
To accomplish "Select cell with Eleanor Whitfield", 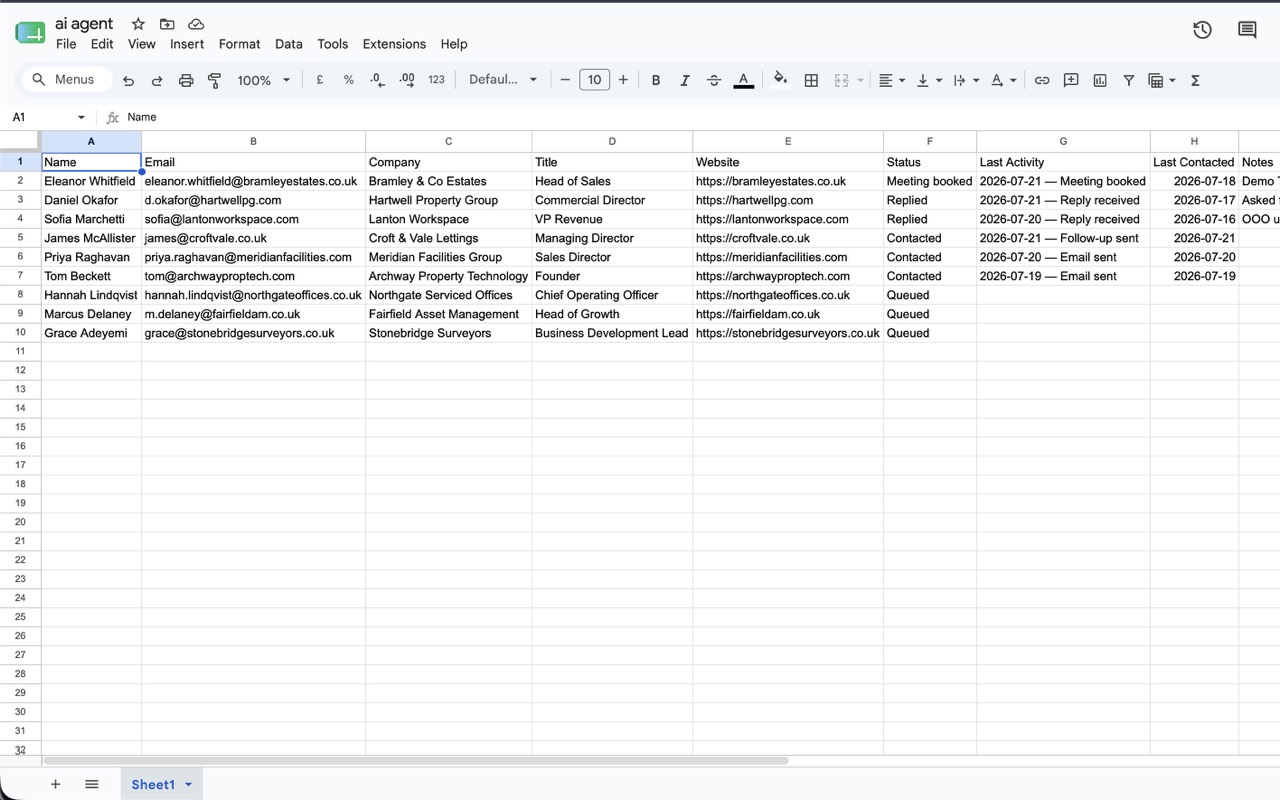I will (x=91, y=181).
